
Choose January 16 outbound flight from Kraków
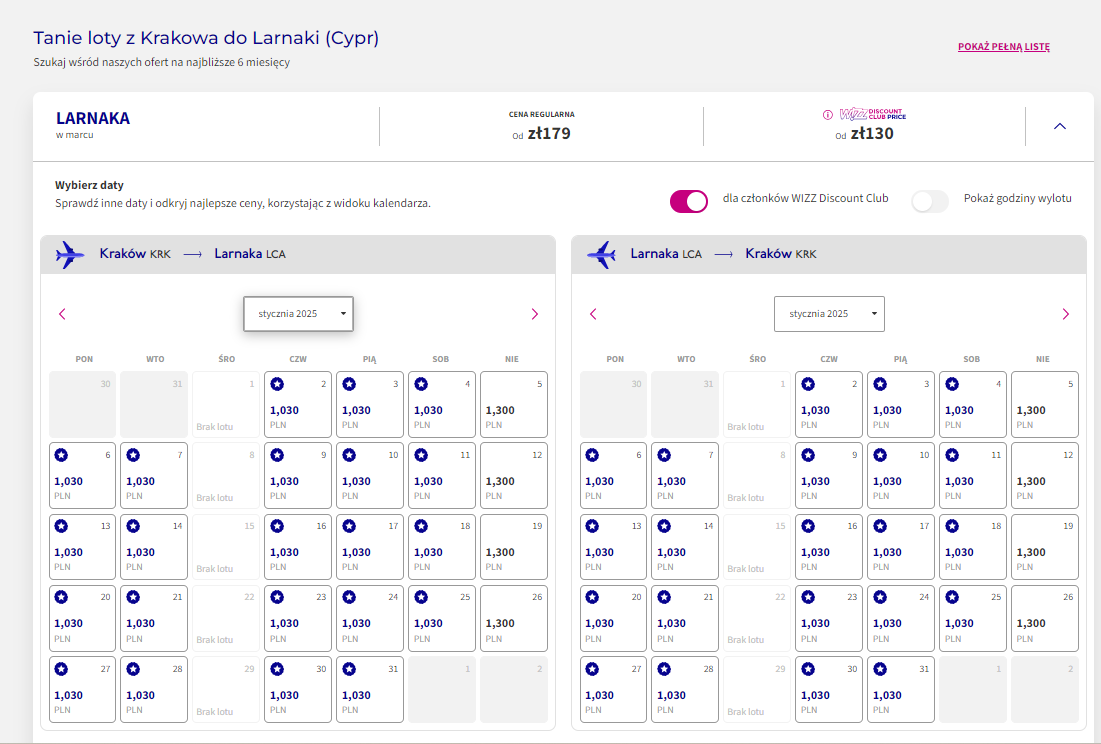[298, 546]
